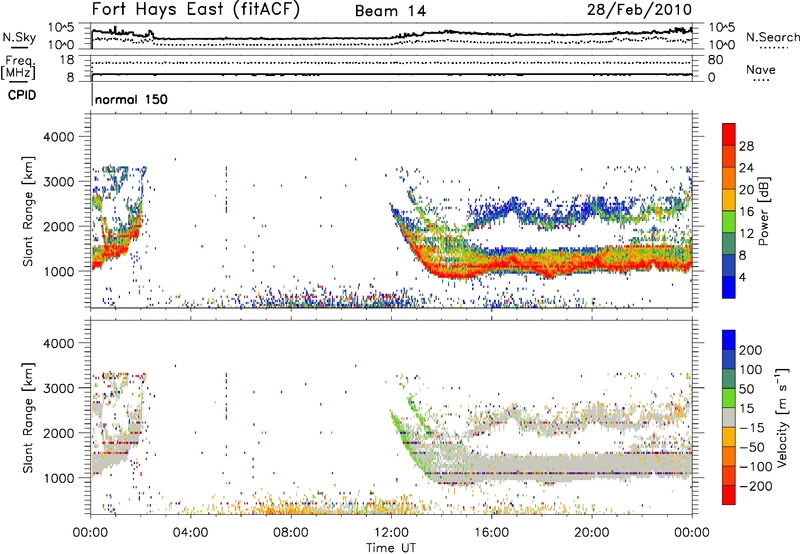
Task: Click the '80' Nave axis tick
Action: pos(715,60)
